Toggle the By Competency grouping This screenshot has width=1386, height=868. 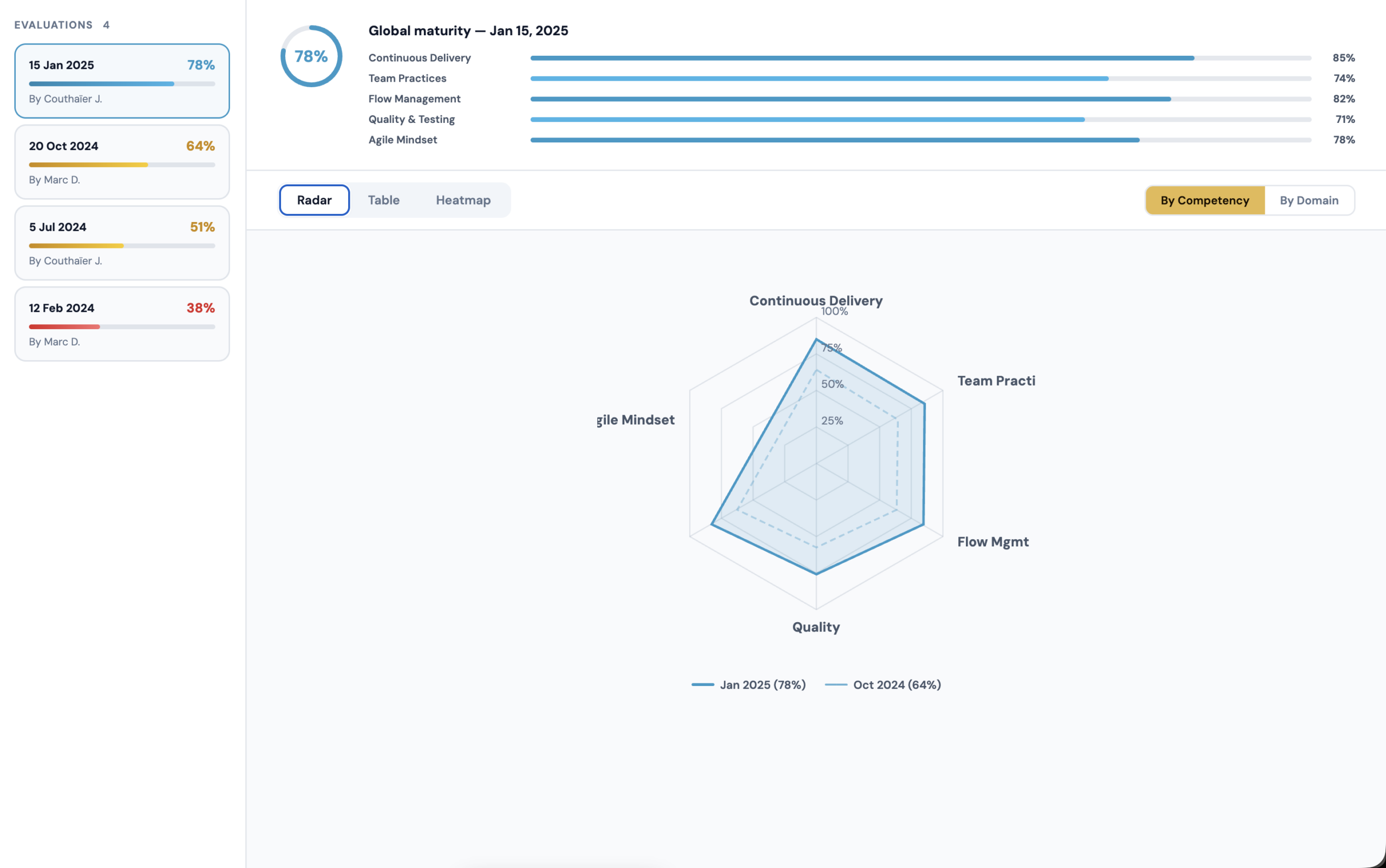pos(1204,200)
